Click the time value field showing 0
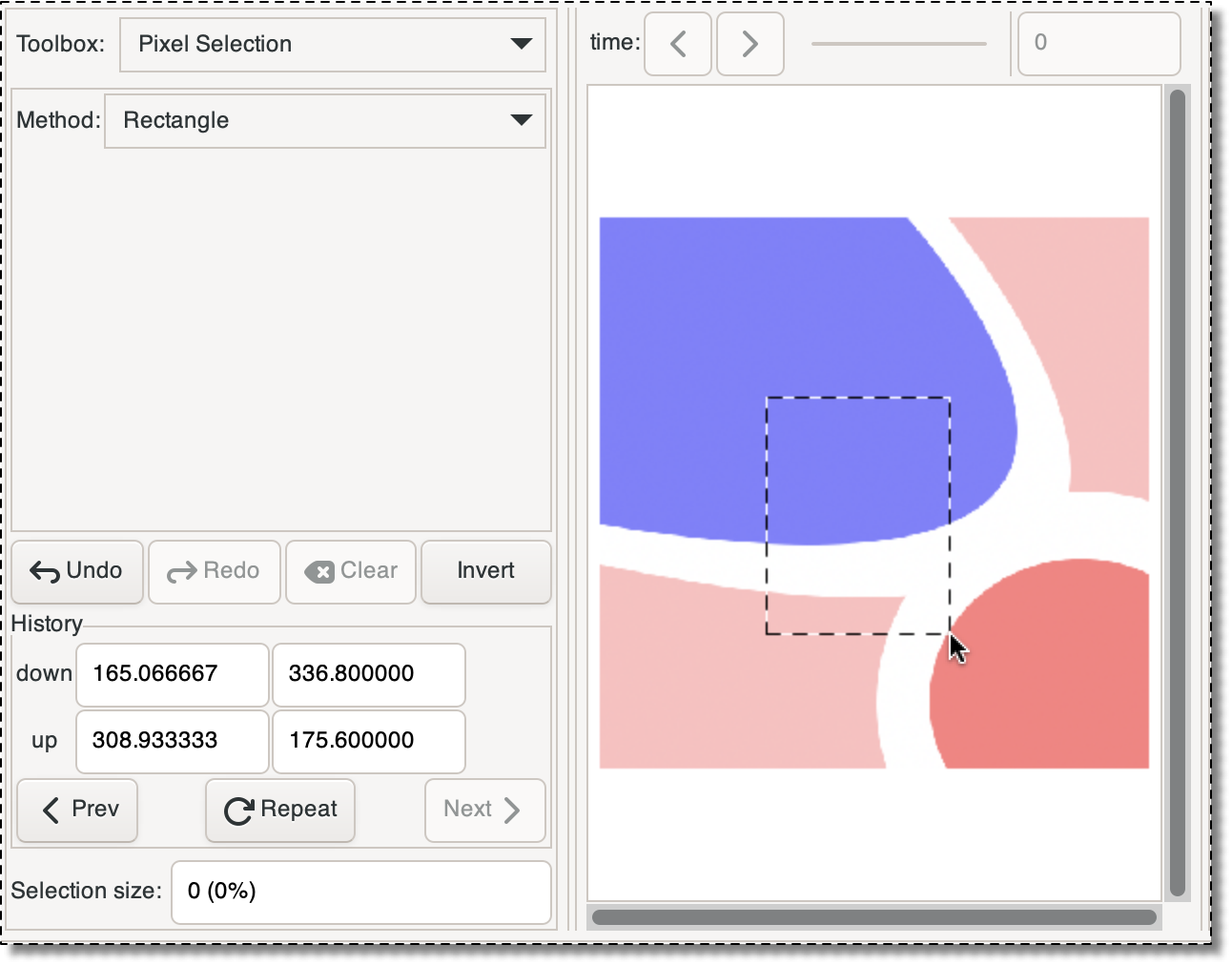The image size is (1232, 965). (x=1099, y=43)
